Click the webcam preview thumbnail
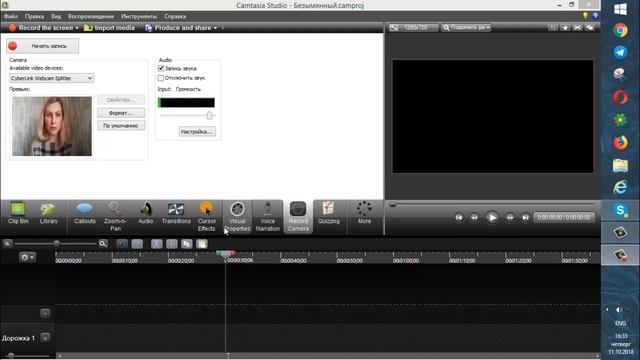 pos(52,126)
